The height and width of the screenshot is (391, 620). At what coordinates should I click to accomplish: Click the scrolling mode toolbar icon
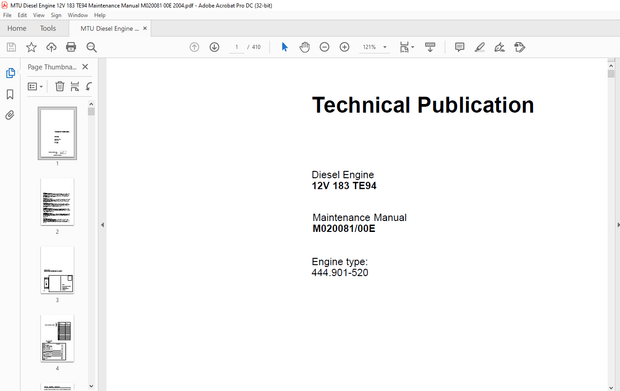tap(430, 47)
